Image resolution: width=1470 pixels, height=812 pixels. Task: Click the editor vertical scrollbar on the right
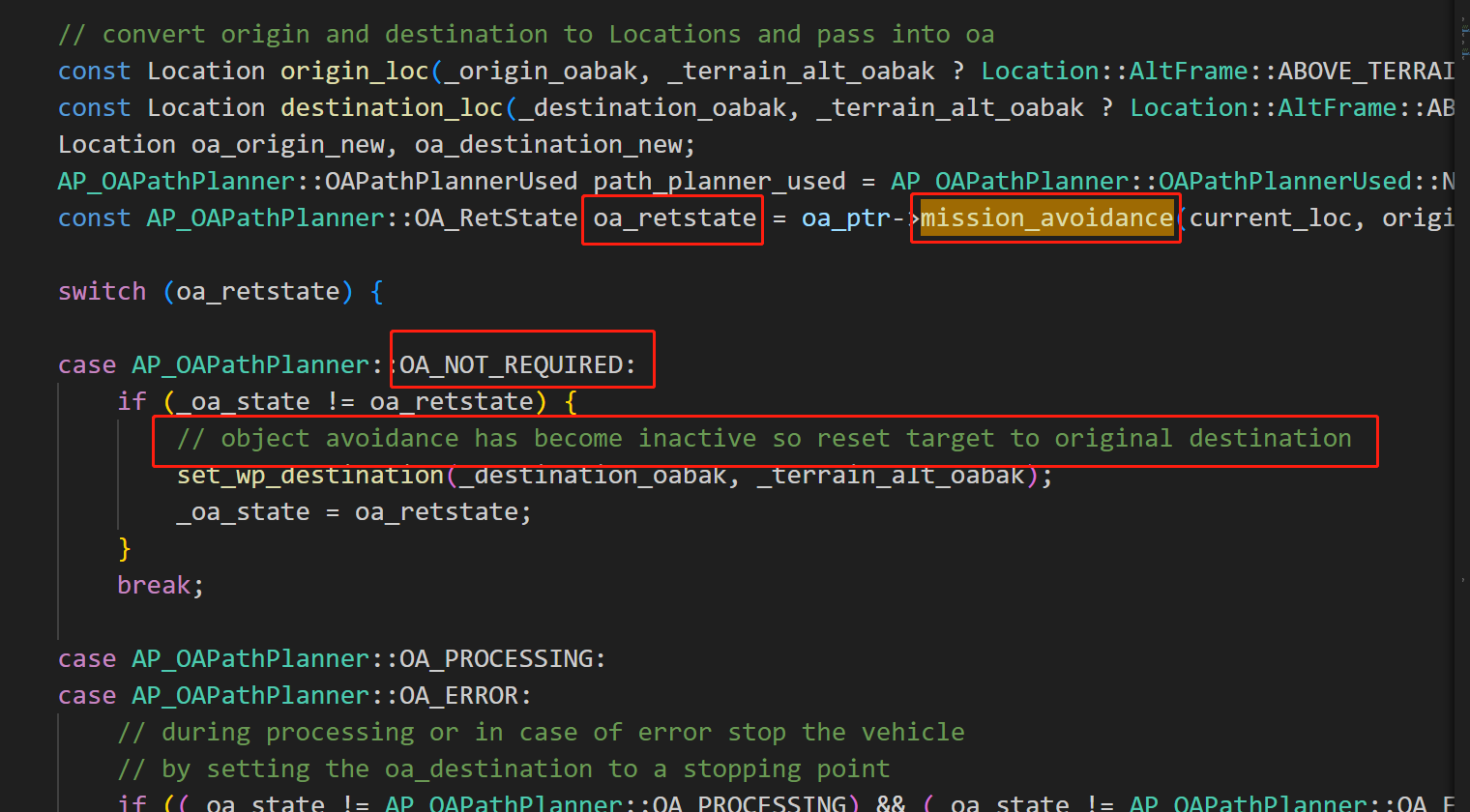[x=1463, y=406]
